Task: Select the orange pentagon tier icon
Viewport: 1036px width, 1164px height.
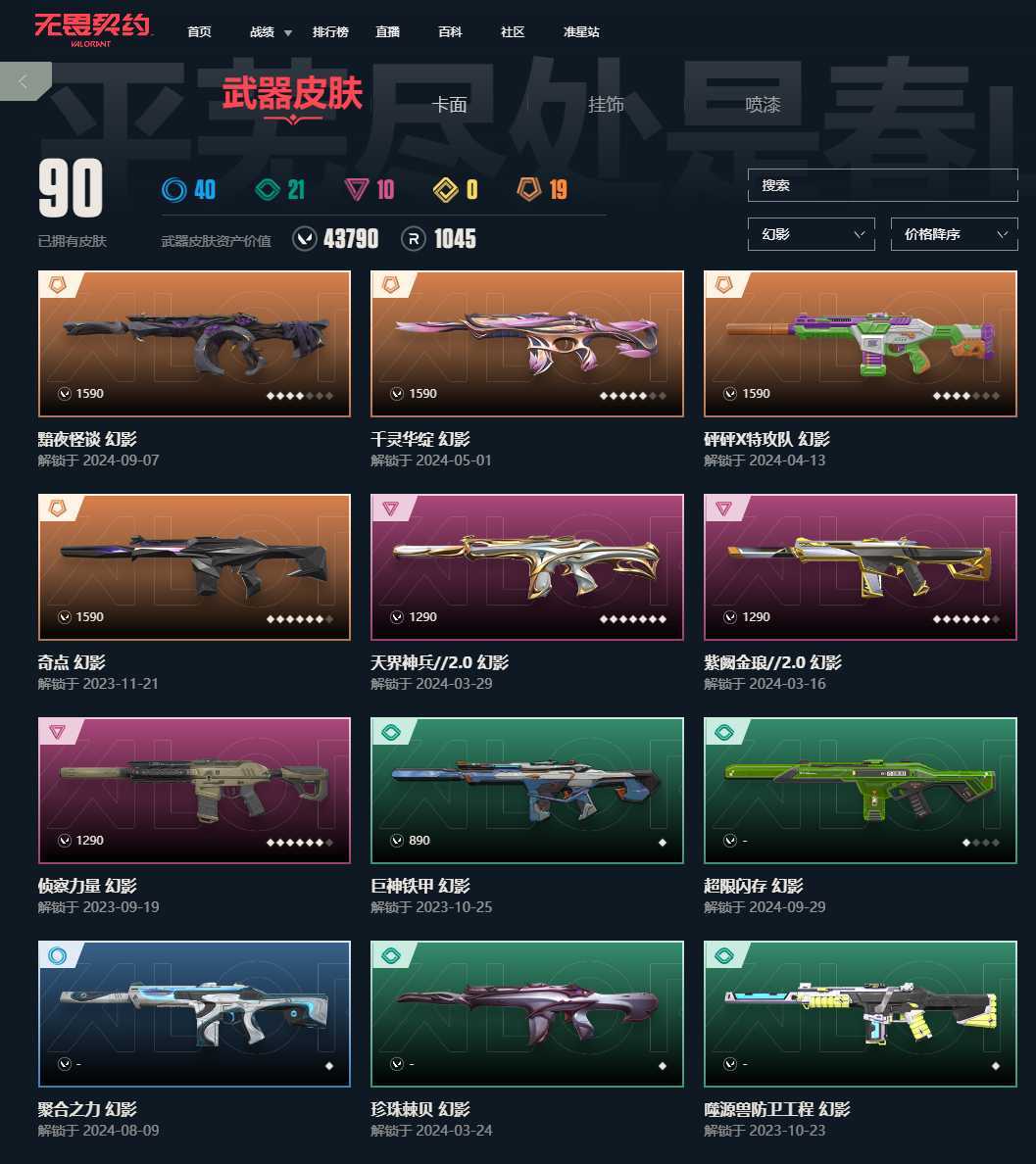Action: 528,189
